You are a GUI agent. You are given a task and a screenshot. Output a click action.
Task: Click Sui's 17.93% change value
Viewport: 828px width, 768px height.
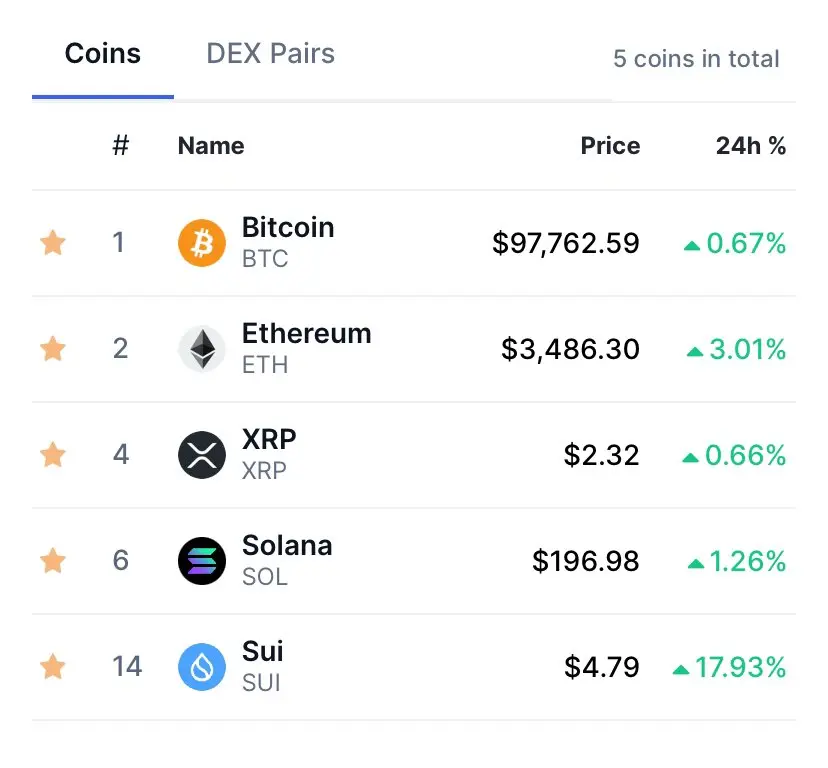740,667
